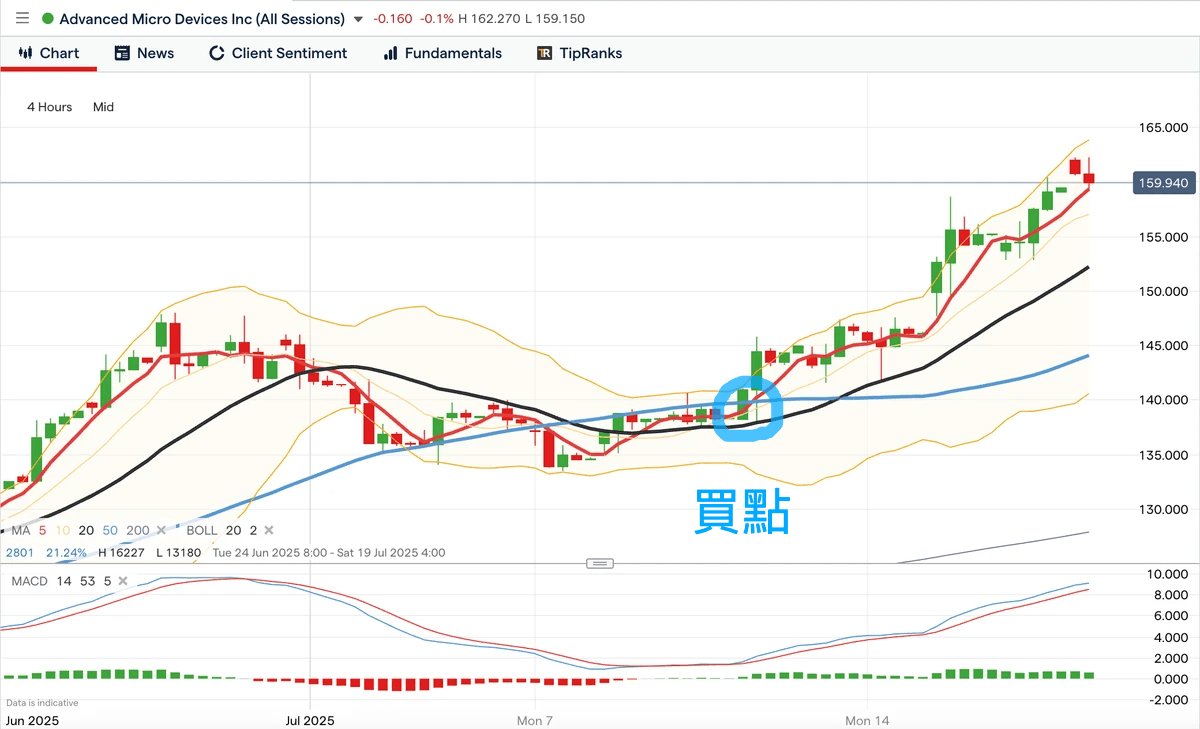Select the blue MA 50 period value
1200x729 pixels.
(110, 530)
